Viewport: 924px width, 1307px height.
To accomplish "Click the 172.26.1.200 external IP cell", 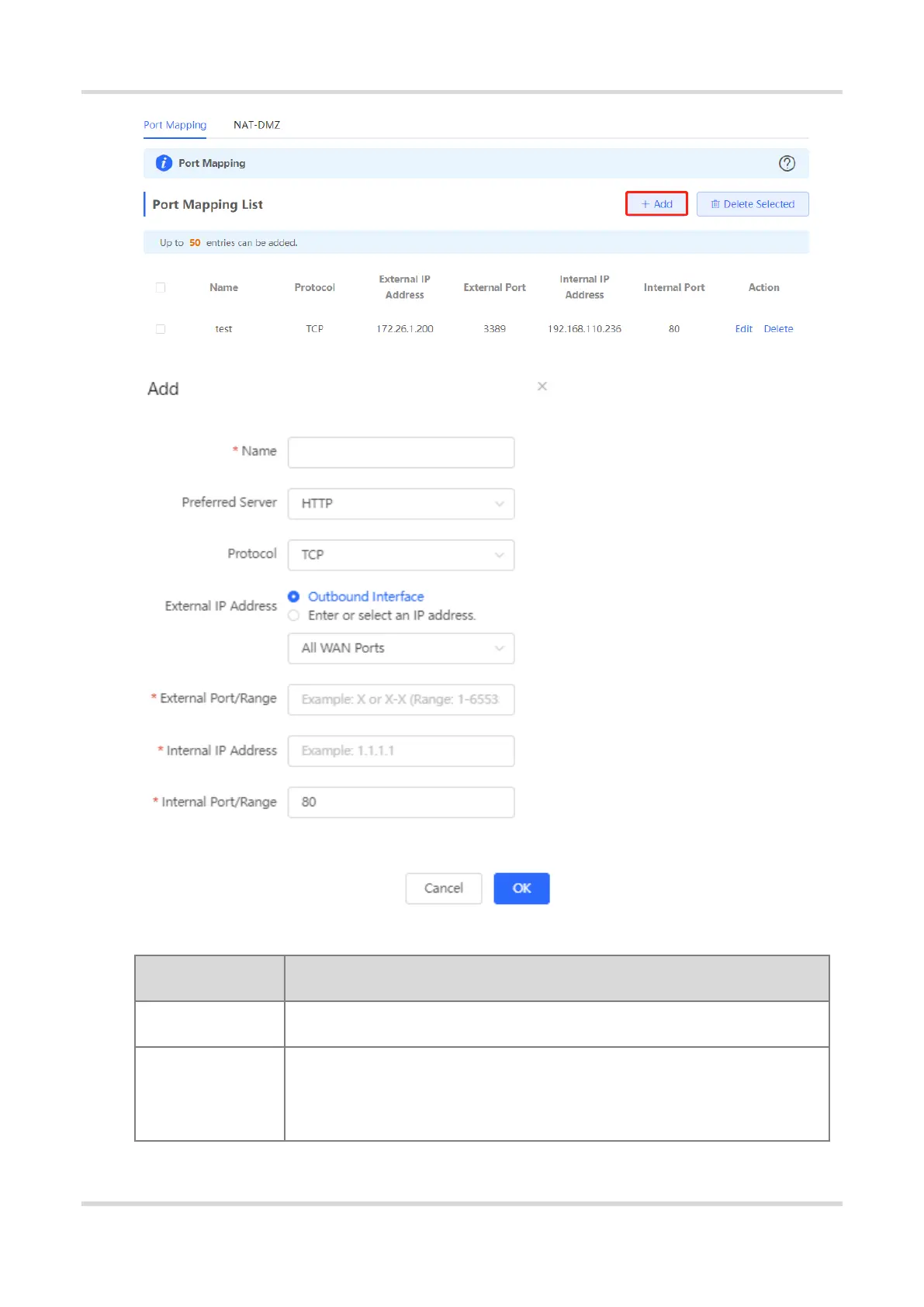I will coord(405,329).
